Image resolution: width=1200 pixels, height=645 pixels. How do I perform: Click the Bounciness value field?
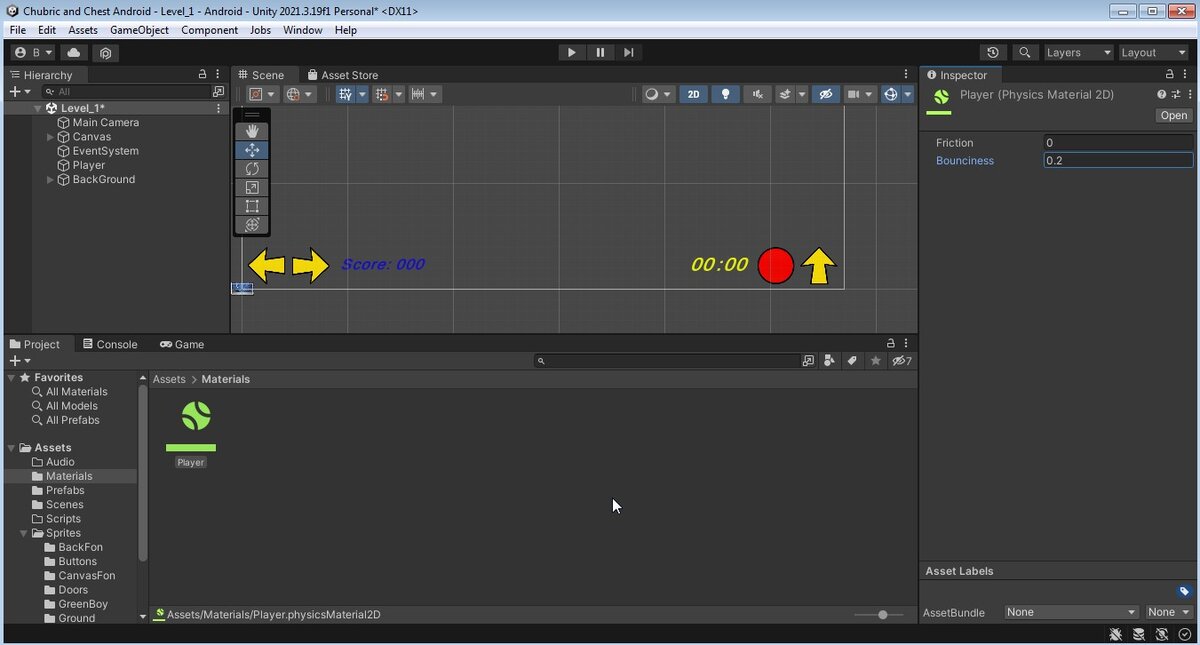pyautogui.click(x=1118, y=160)
